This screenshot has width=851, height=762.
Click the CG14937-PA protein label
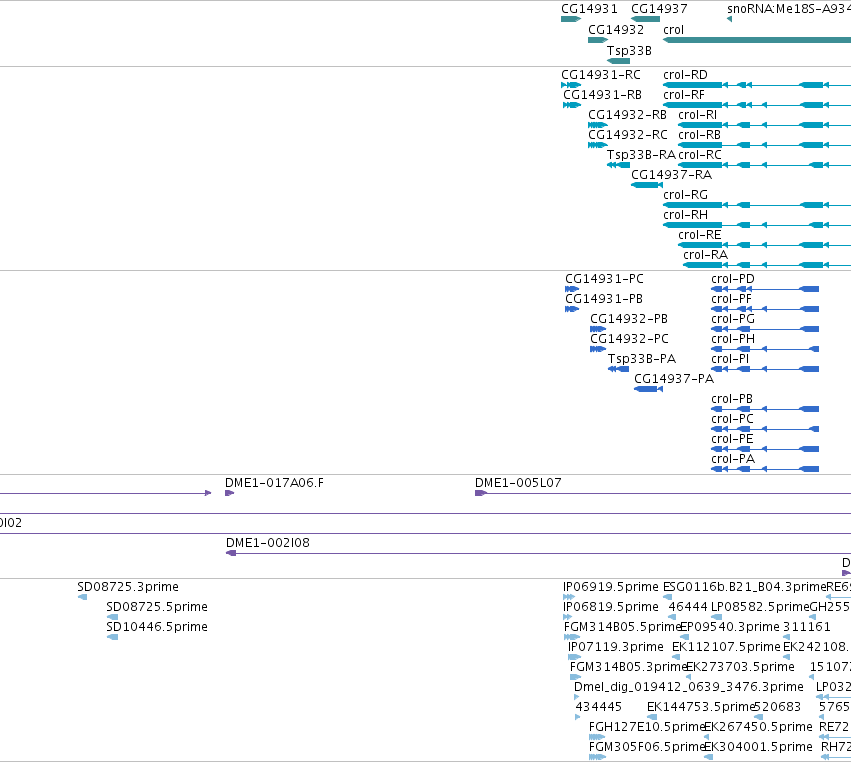674,379
